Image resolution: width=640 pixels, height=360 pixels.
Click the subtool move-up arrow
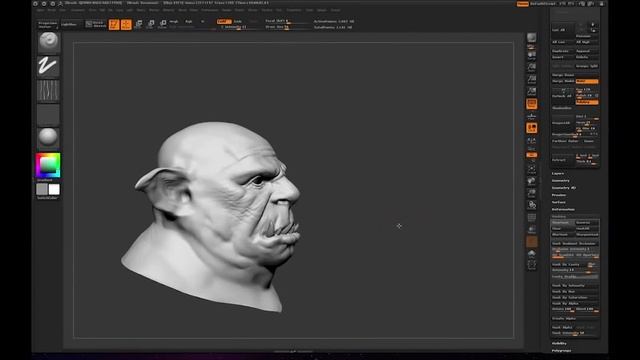click(593, 24)
